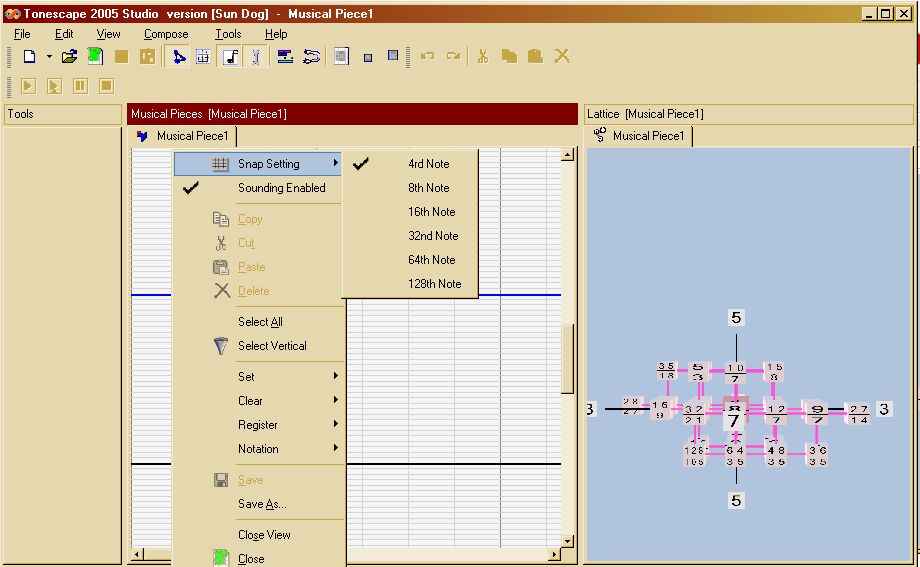Click the Stop playback button

click(106, 86)
